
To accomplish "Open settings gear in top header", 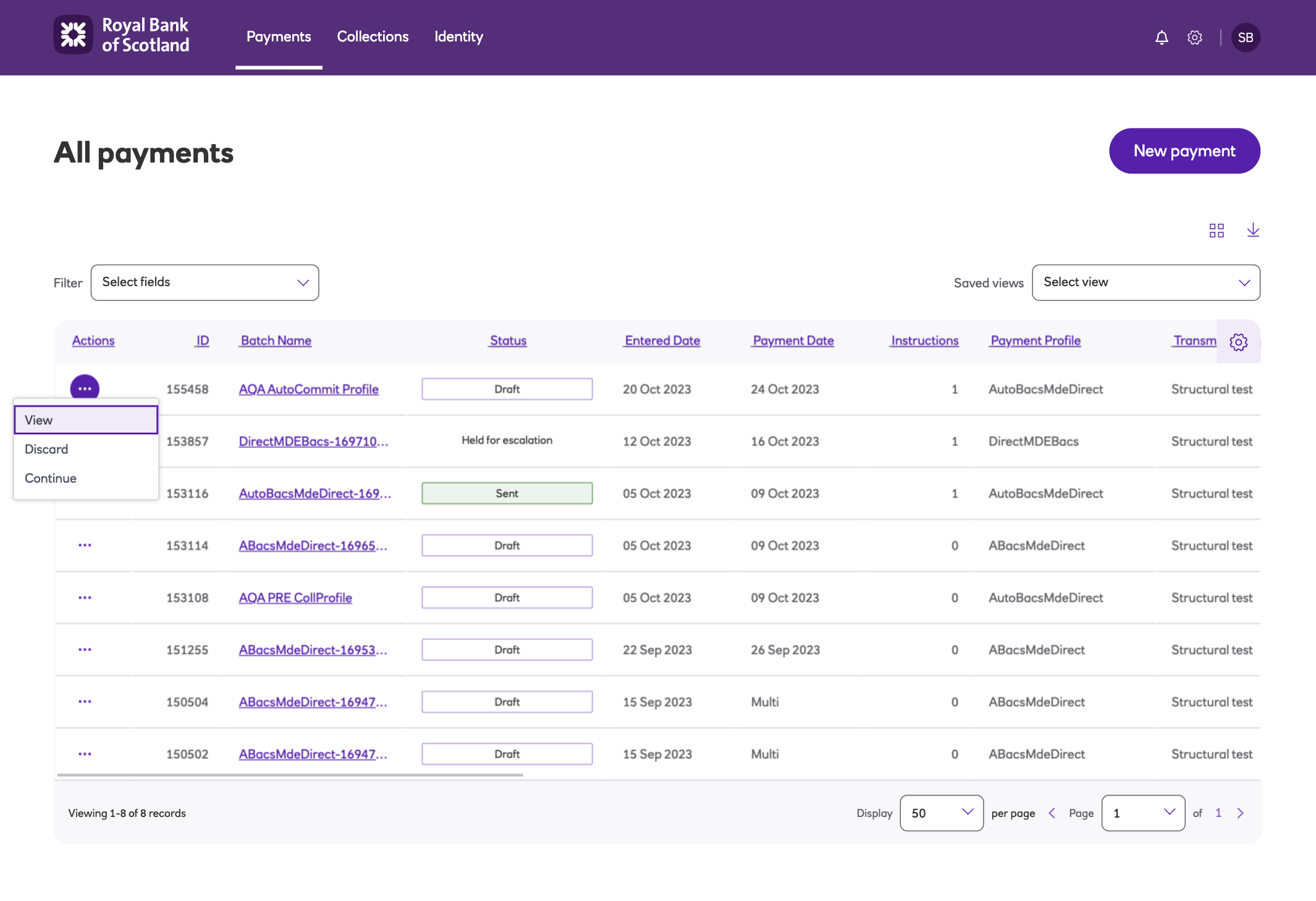I will (1195, 38).
